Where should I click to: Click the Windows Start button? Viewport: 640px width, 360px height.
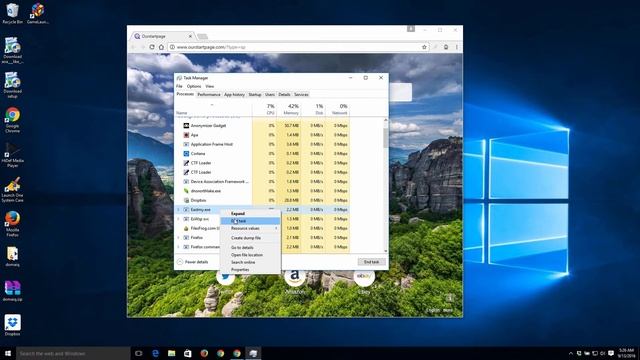pyautogui.click(x=8, y=353)
